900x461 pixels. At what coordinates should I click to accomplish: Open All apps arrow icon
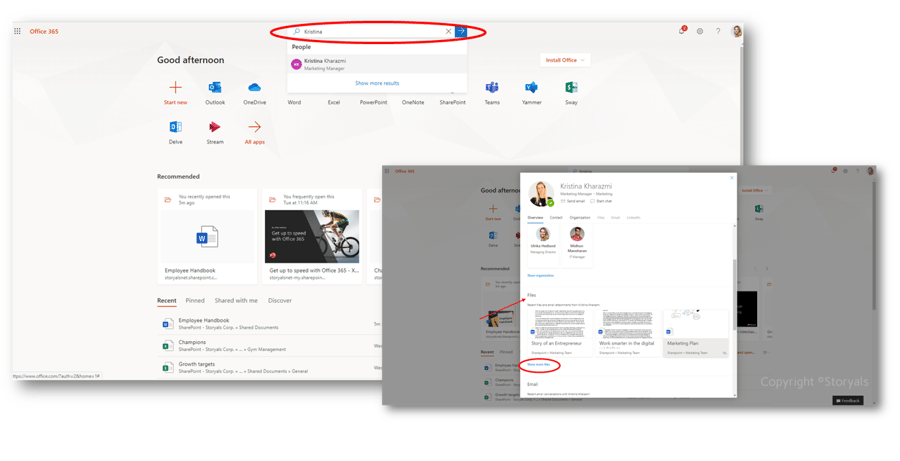(x=254, y=127)
